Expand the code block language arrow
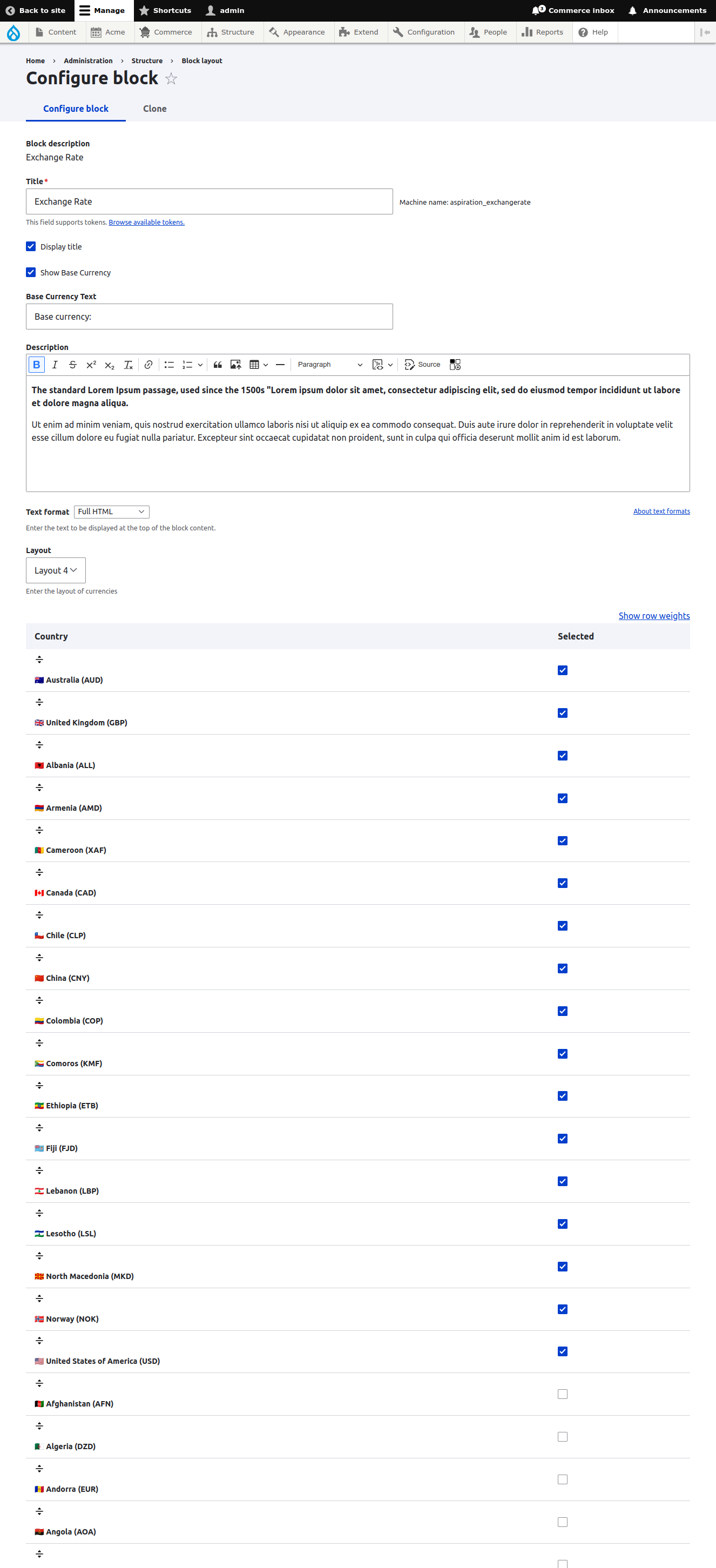The image size is (716, 1568). pos(390,365)
